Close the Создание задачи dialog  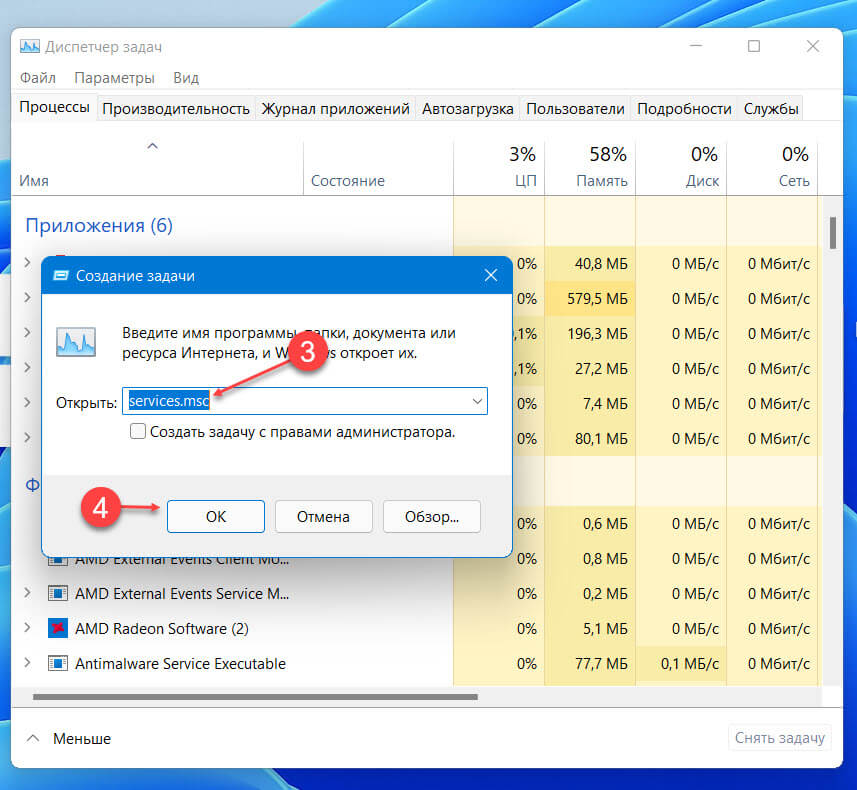[491, 275]
